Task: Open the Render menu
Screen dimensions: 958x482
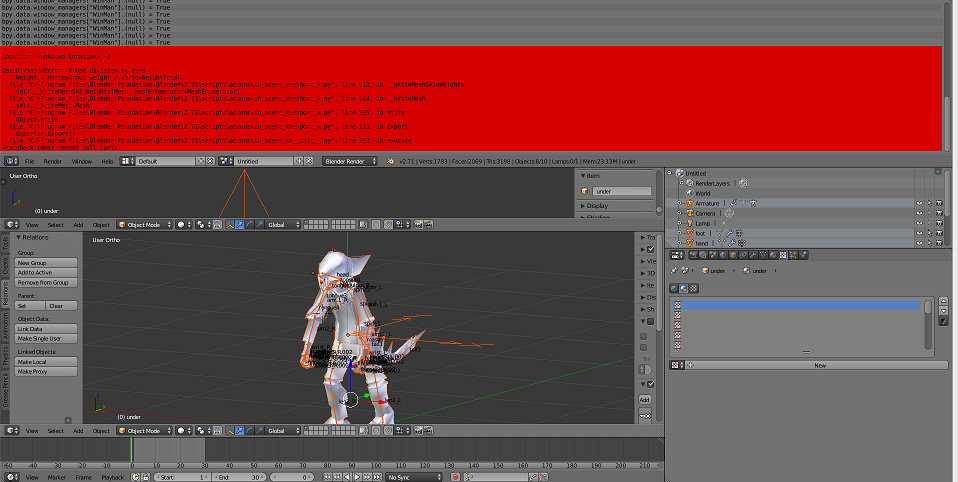Action: point(52,161)
